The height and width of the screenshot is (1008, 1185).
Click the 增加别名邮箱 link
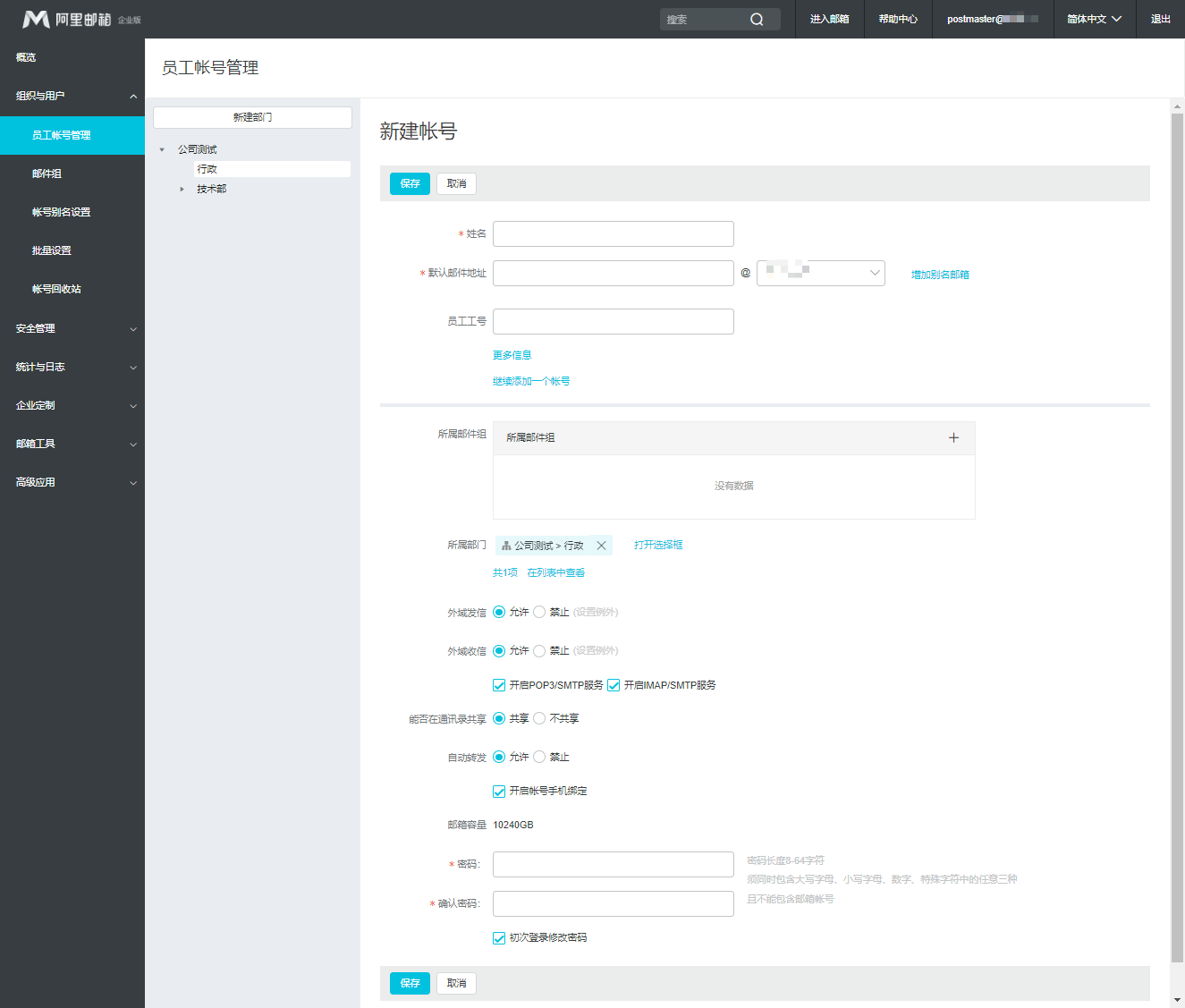939,275
